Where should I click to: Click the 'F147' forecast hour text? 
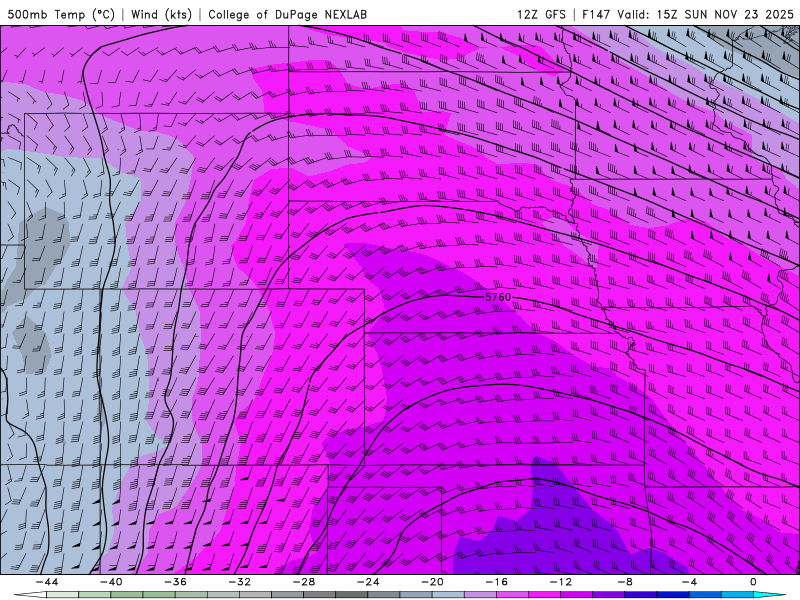point(596,14)
